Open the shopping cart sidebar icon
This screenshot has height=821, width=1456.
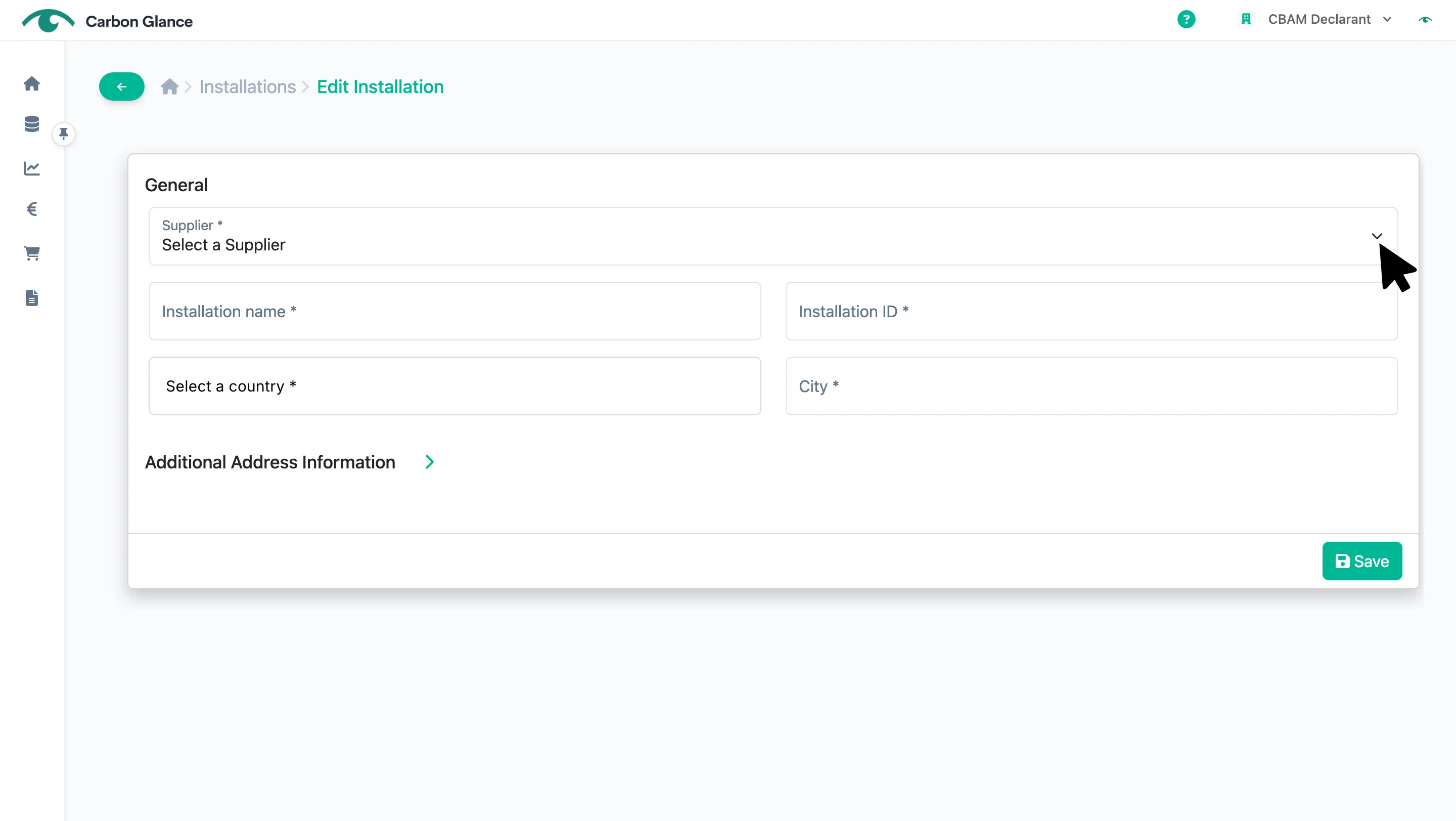pos(32,253)
